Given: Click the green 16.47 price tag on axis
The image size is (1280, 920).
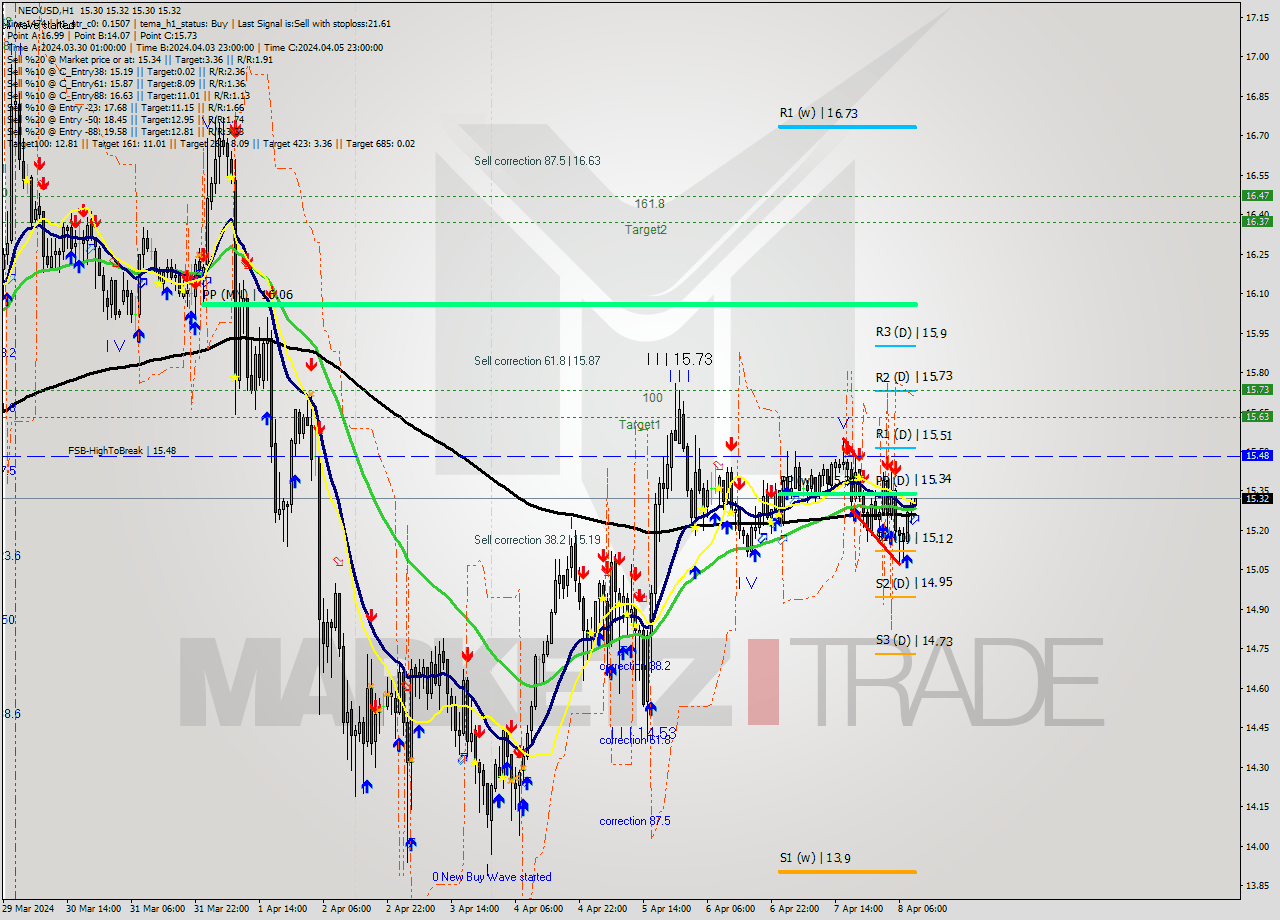Looking at the screenshot, I should (1257, 196).
